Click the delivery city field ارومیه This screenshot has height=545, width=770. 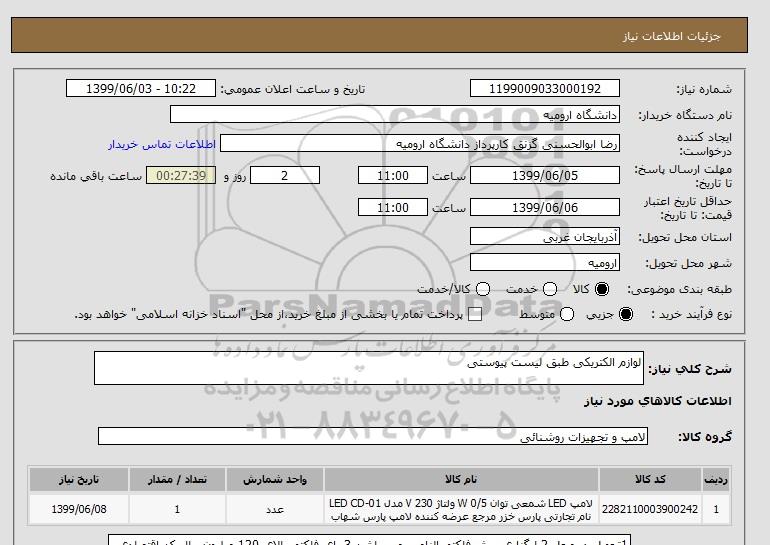pyautogui.click(x=545, y=263)
